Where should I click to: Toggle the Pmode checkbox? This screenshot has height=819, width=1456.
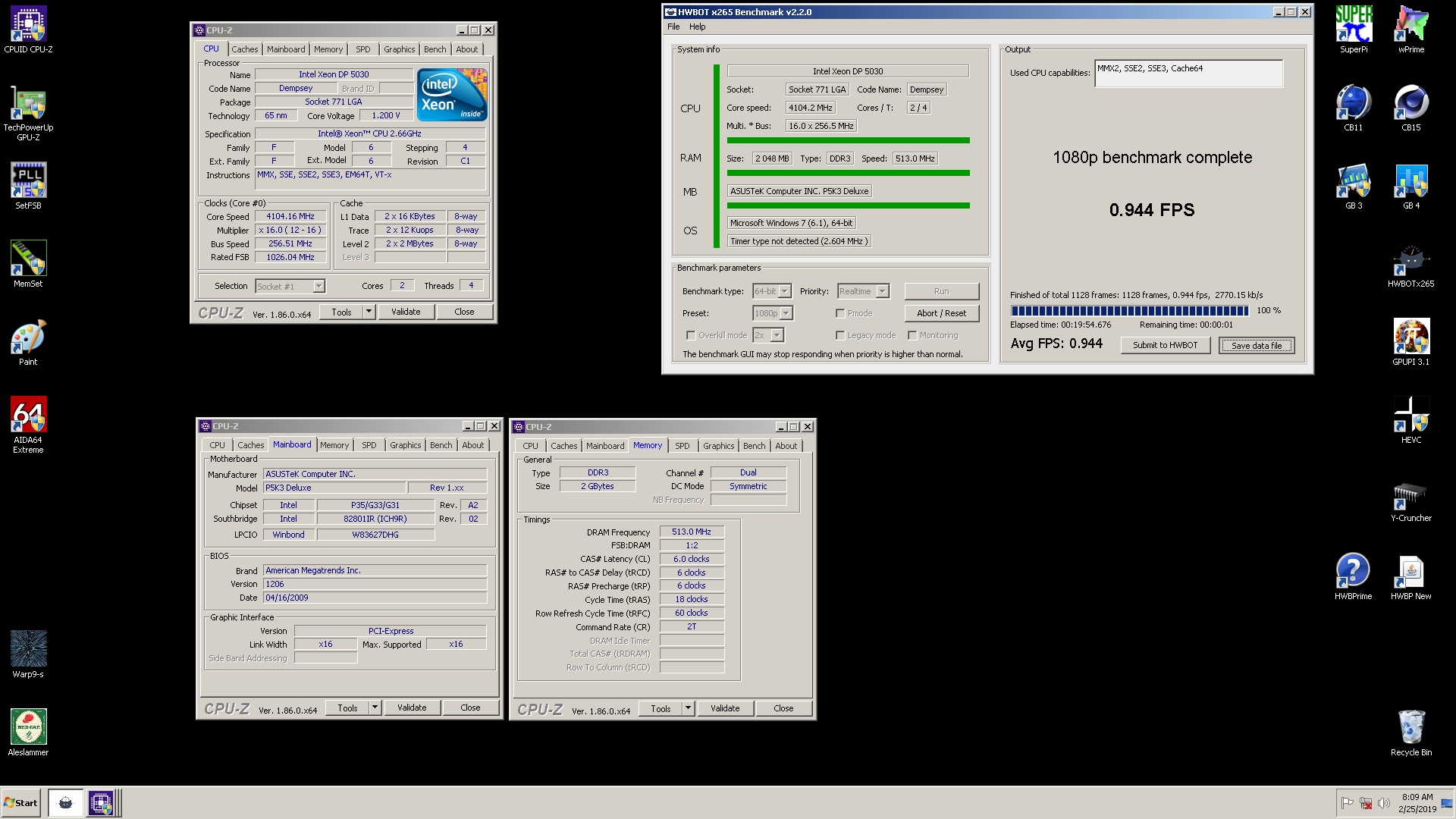[840, 313]
